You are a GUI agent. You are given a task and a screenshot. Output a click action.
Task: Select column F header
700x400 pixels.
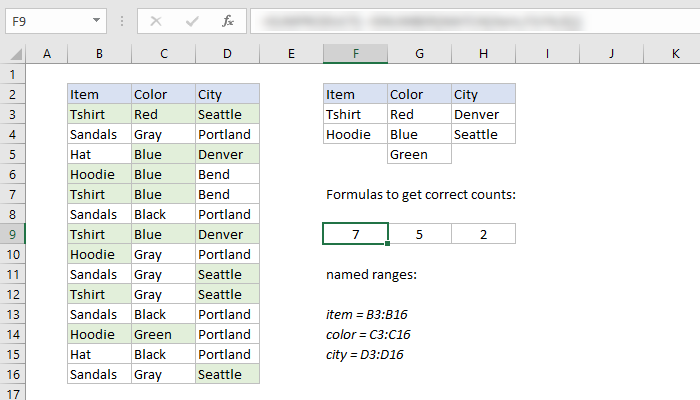point(355,54)
